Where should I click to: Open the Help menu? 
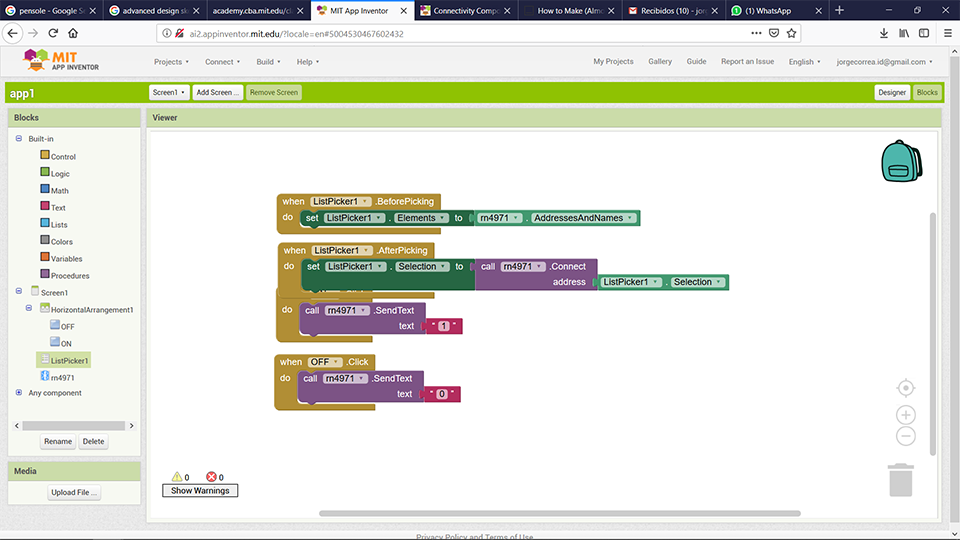pos(308,62)
